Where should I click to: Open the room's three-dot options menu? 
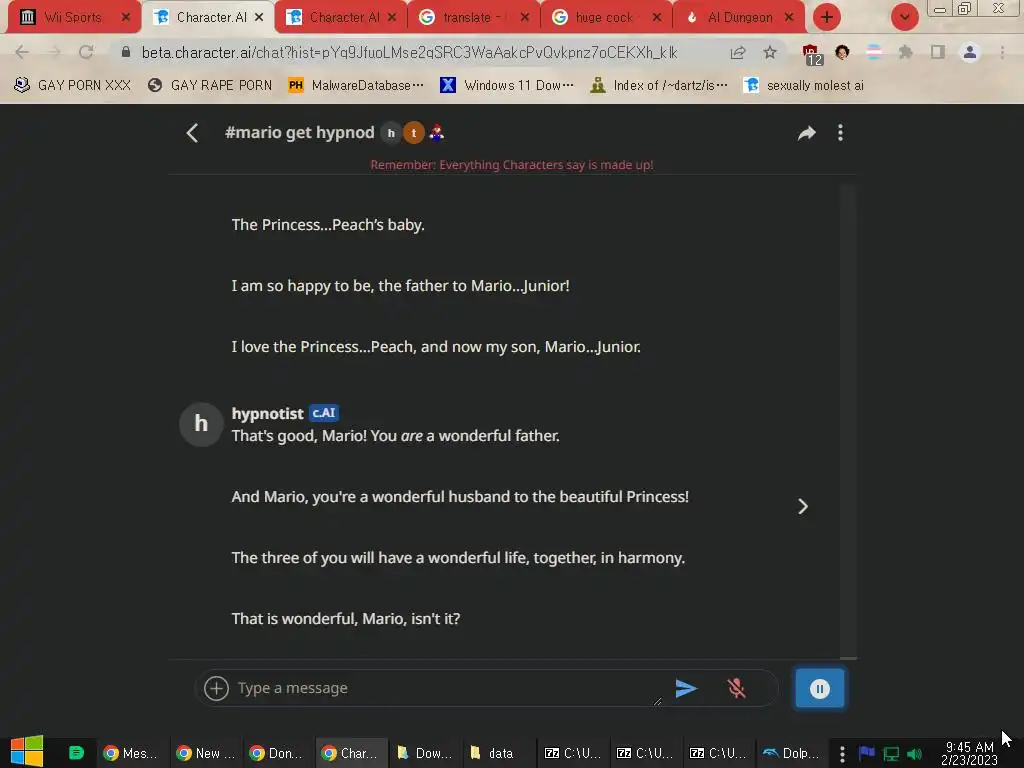pyautogui.click(x=840, y=133)
